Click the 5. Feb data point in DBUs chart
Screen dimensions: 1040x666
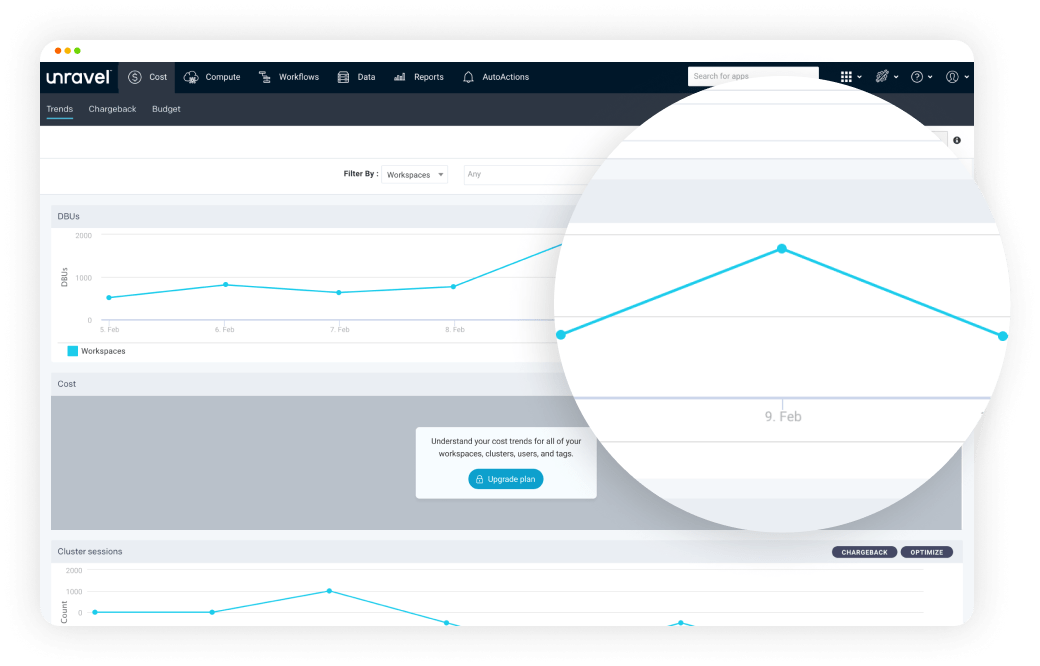pos(109,298)
